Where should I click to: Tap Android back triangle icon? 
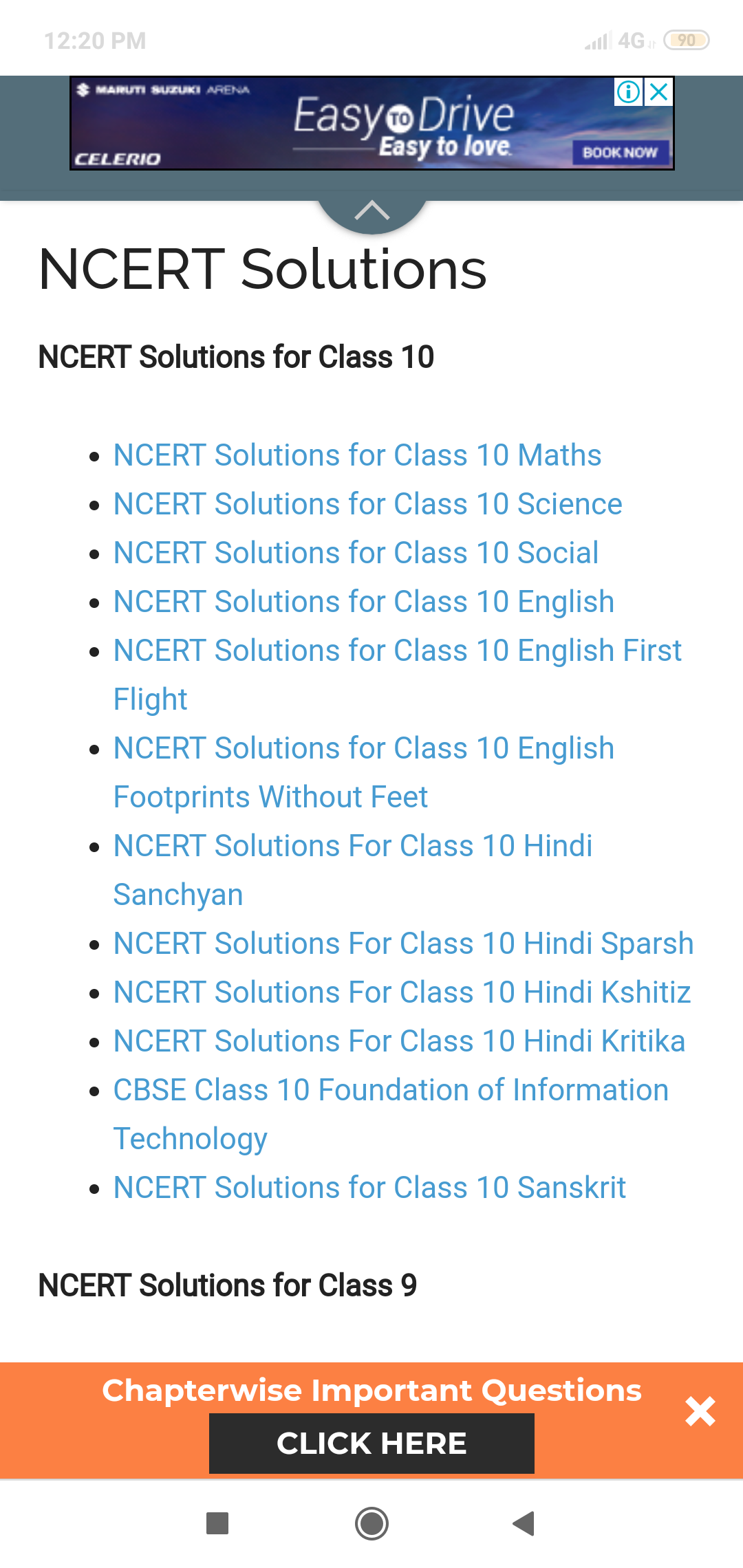(524, 1523)
